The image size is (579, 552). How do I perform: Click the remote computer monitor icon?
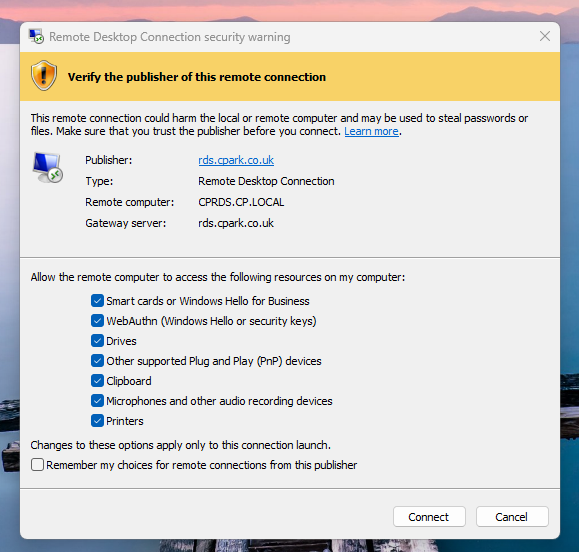[48, 168]
